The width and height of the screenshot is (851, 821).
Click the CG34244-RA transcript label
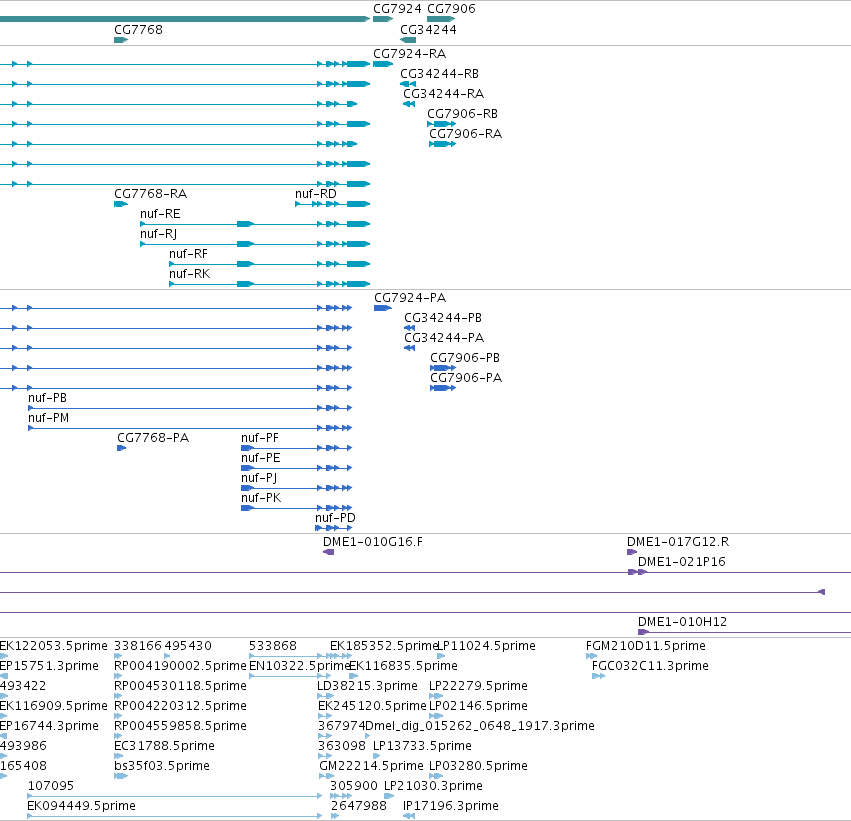[443, 94]
